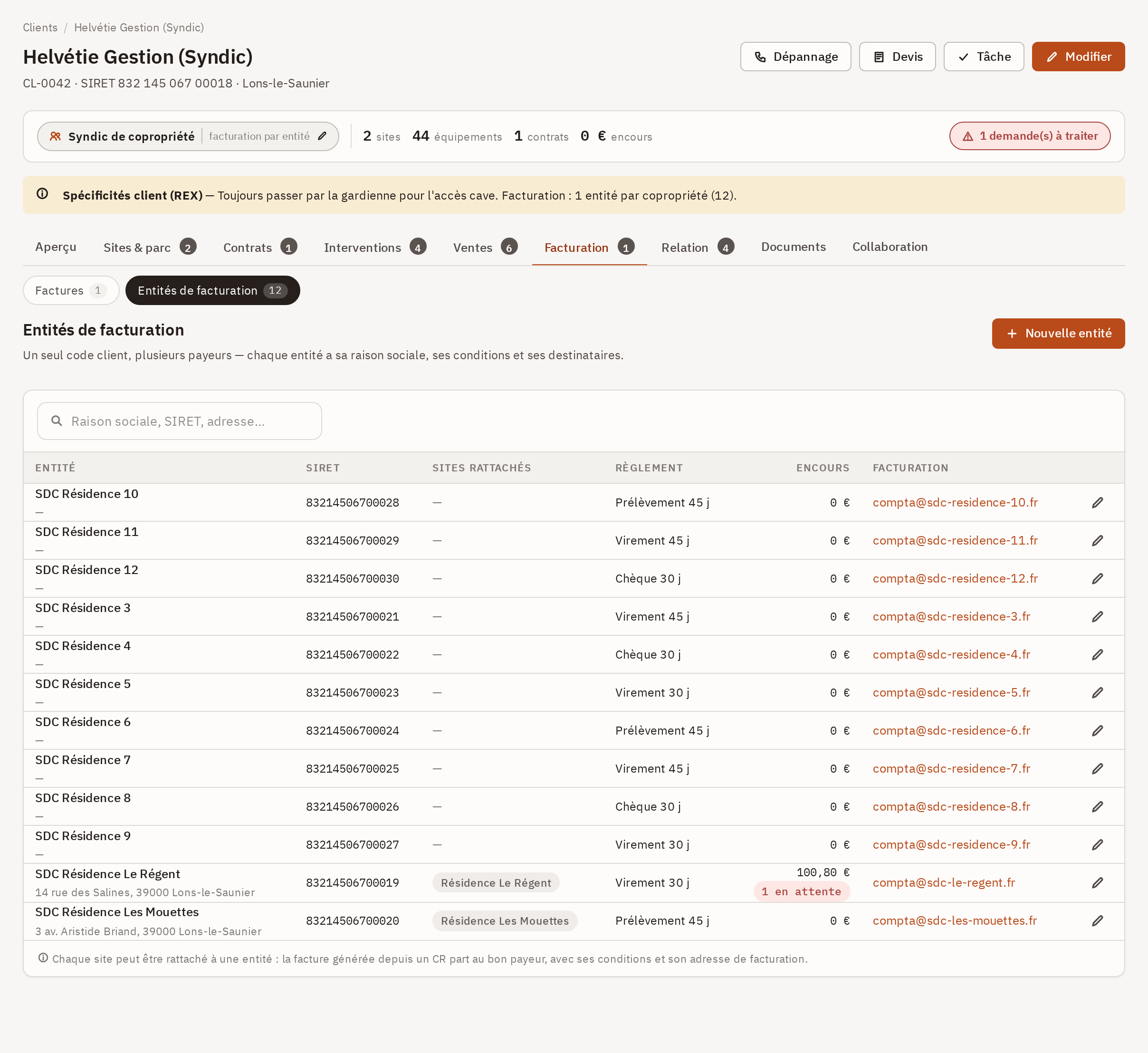Open the Relation tab
The image size is (1148, 1053).
[x=698, y=247]
